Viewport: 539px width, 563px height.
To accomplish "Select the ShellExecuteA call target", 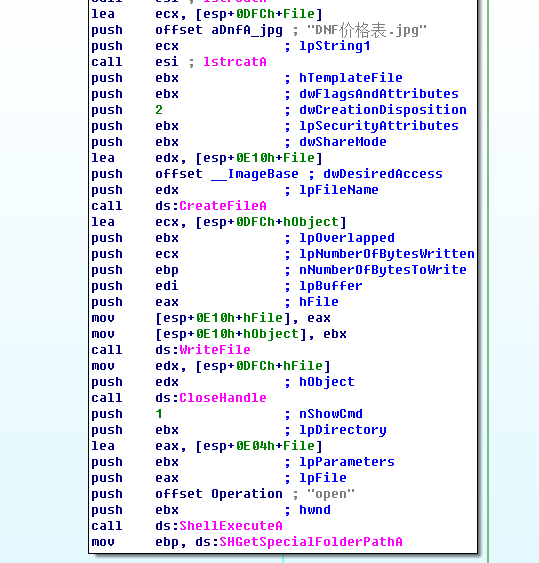I will pos(231,526).
